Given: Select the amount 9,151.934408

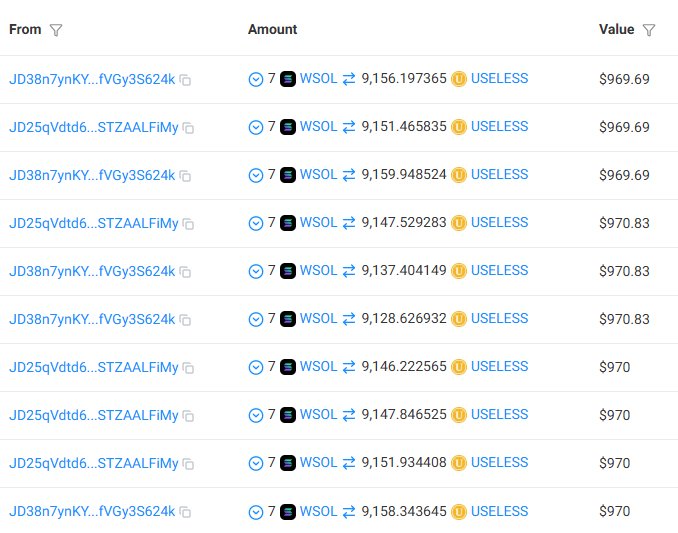Looking at the screenshot, I should (404, 463).
